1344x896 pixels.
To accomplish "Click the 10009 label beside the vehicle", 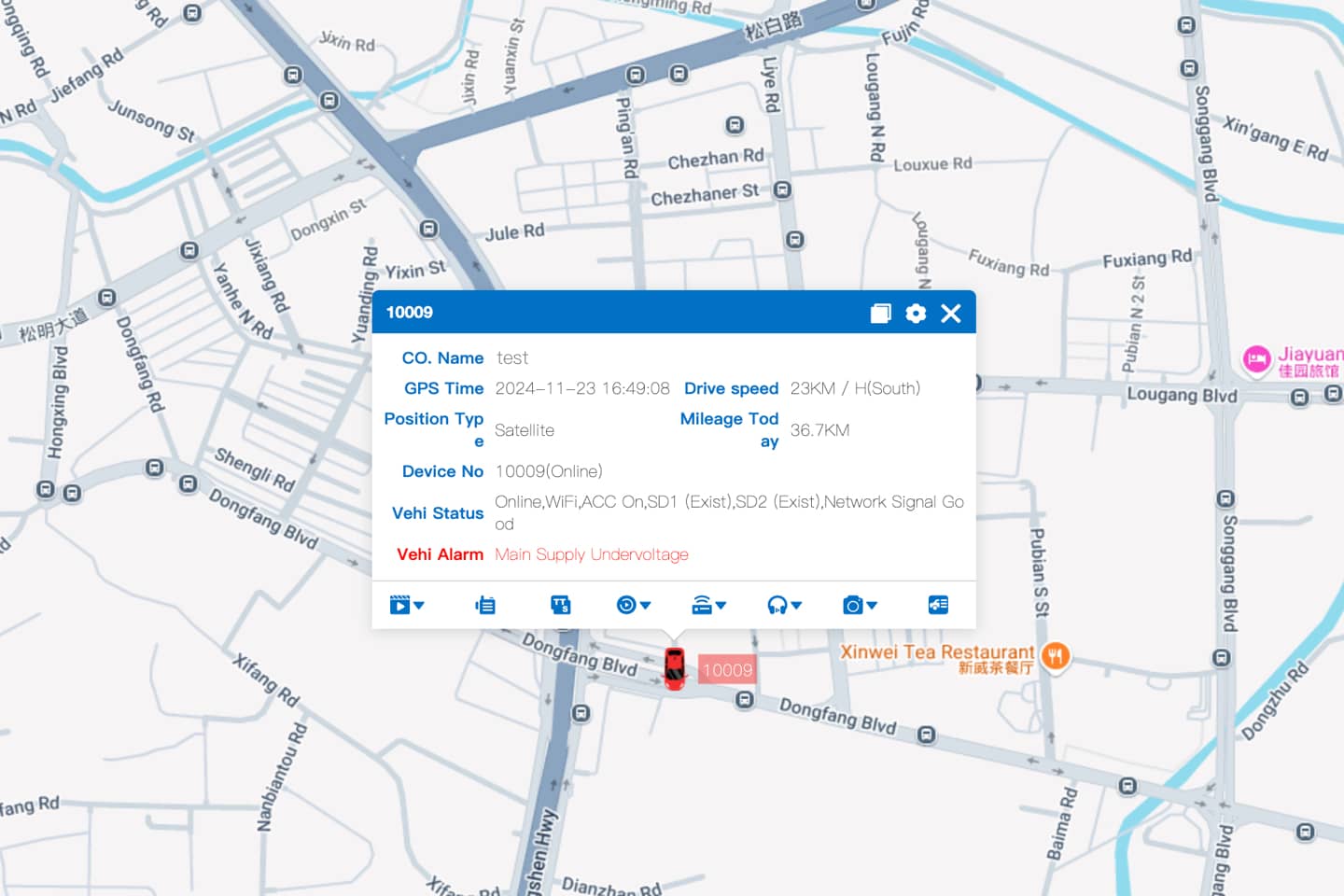I will pos(727,670).
